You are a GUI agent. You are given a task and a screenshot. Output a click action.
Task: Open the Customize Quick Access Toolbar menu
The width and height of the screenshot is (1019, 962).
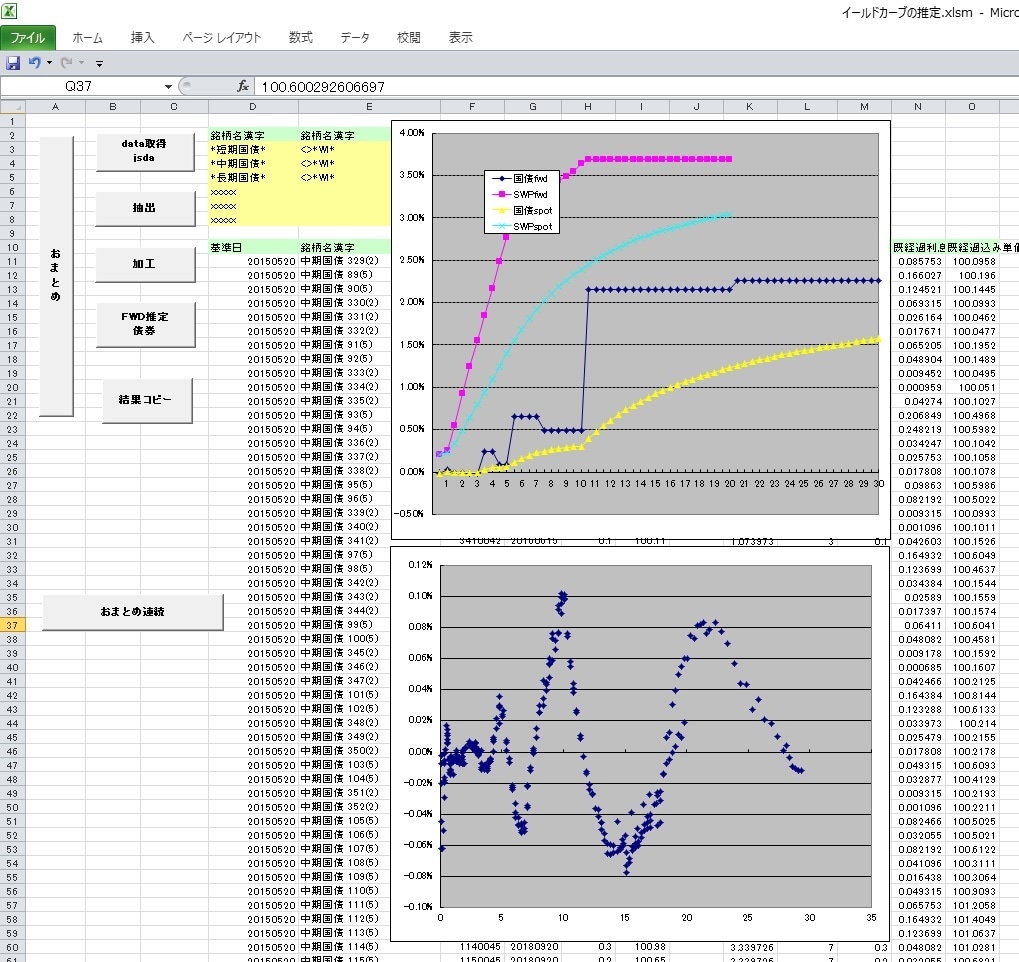pos(99,64)
